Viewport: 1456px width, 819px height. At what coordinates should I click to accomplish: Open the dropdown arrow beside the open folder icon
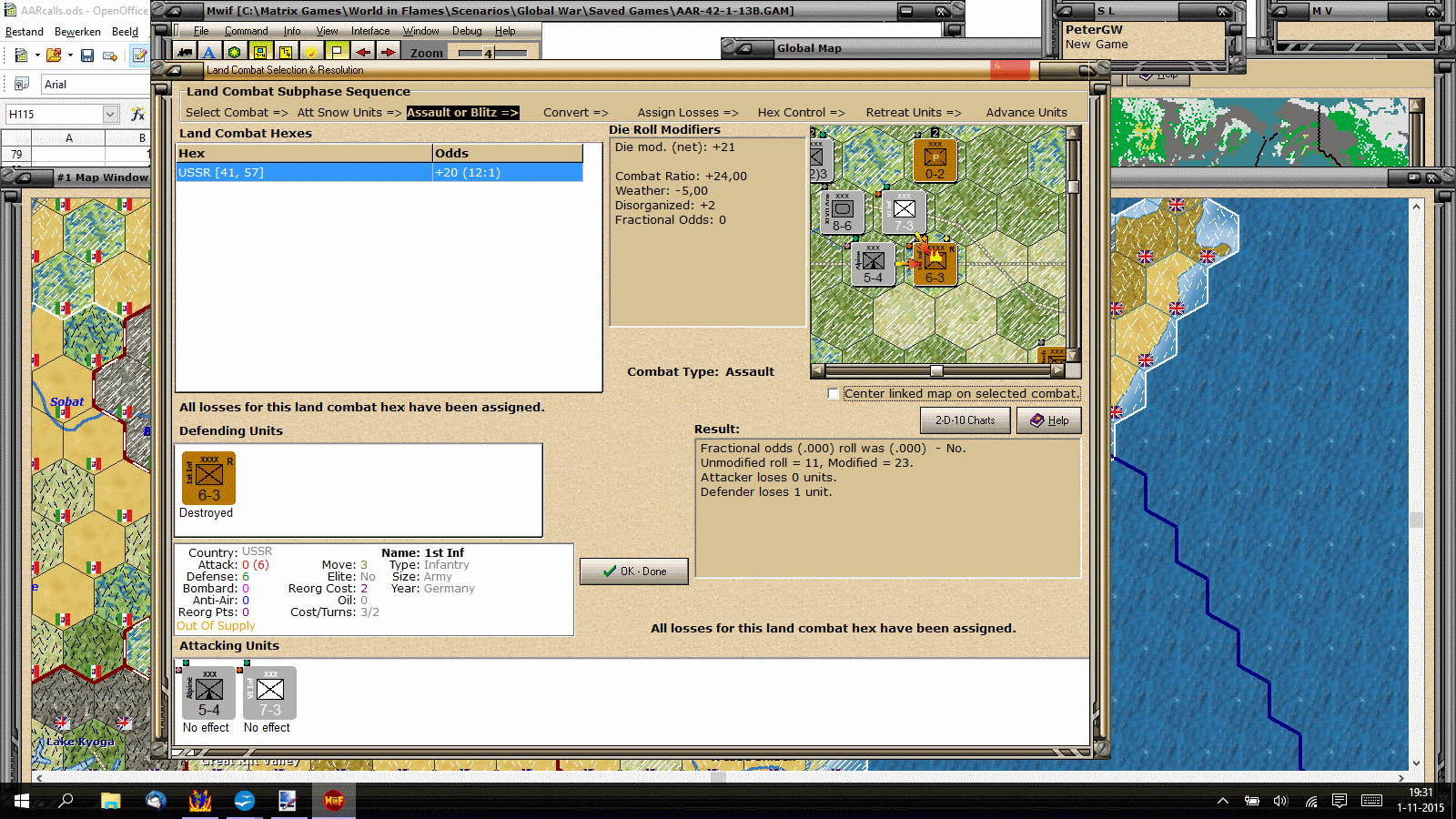70,56
